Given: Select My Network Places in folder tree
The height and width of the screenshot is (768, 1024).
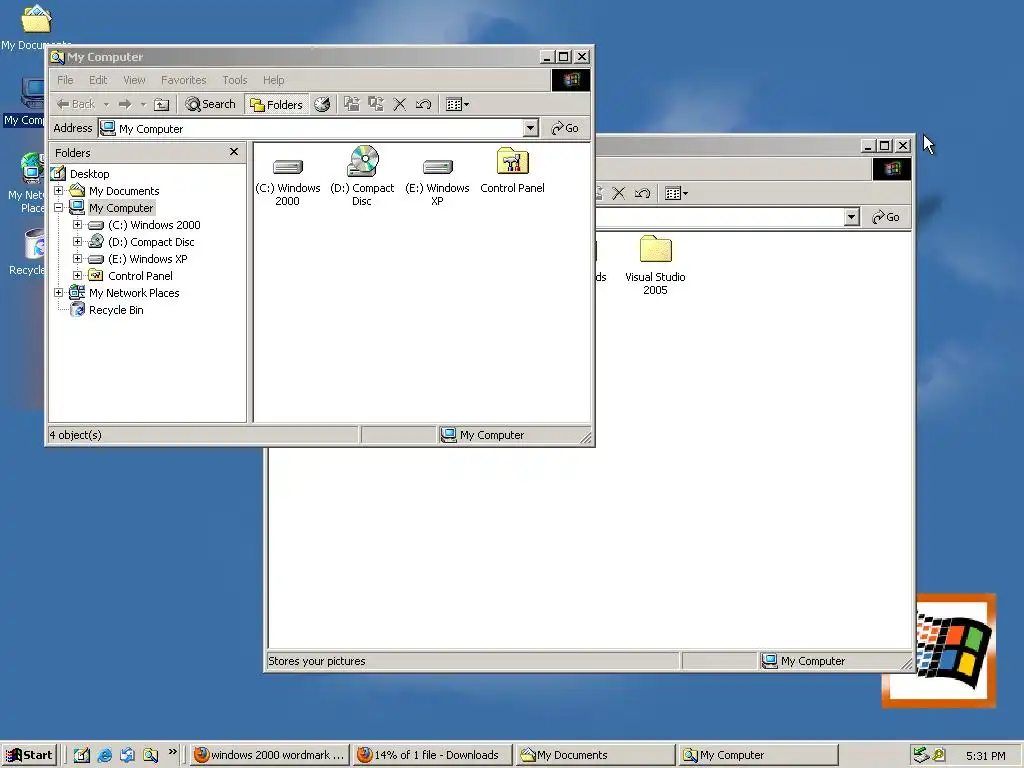Looking at the screenshot, I should (x=134, y=293).
